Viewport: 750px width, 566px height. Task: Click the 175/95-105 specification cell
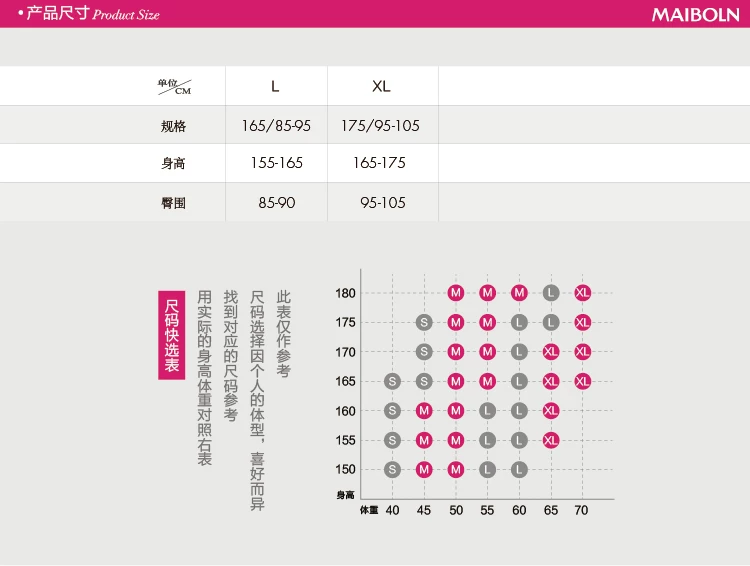pos(381,126)
